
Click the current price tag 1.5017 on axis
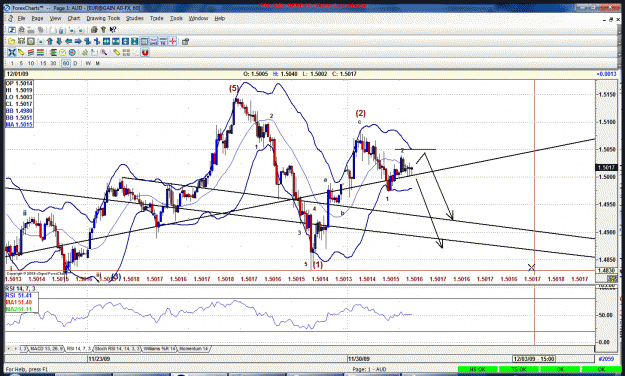pos(606,167)
